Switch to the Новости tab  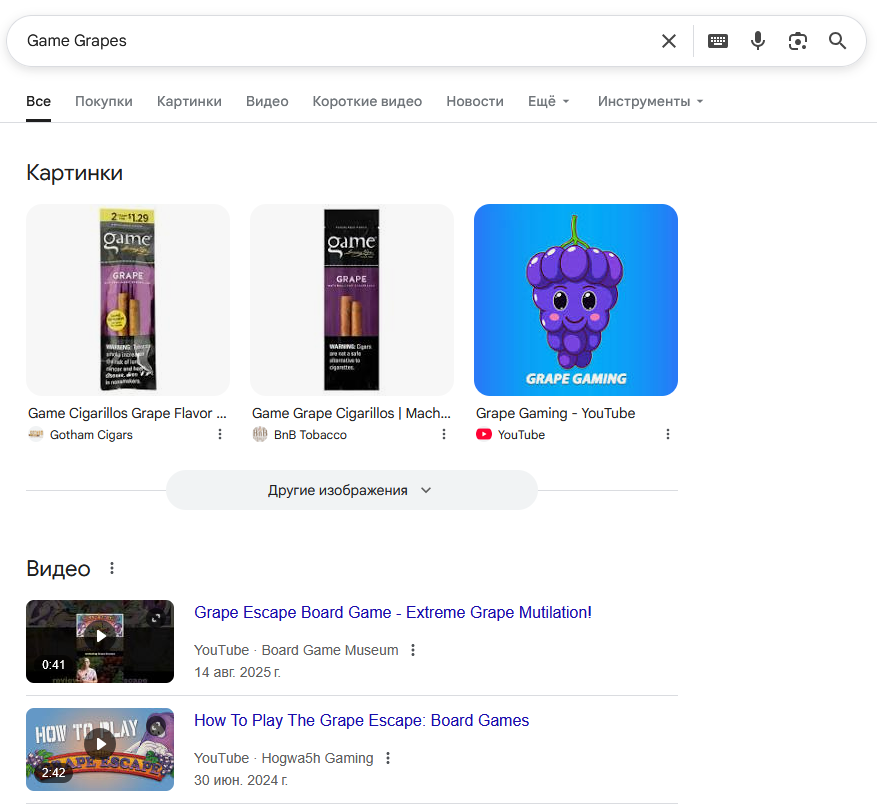pyautogui.click(x=475, y=101)
